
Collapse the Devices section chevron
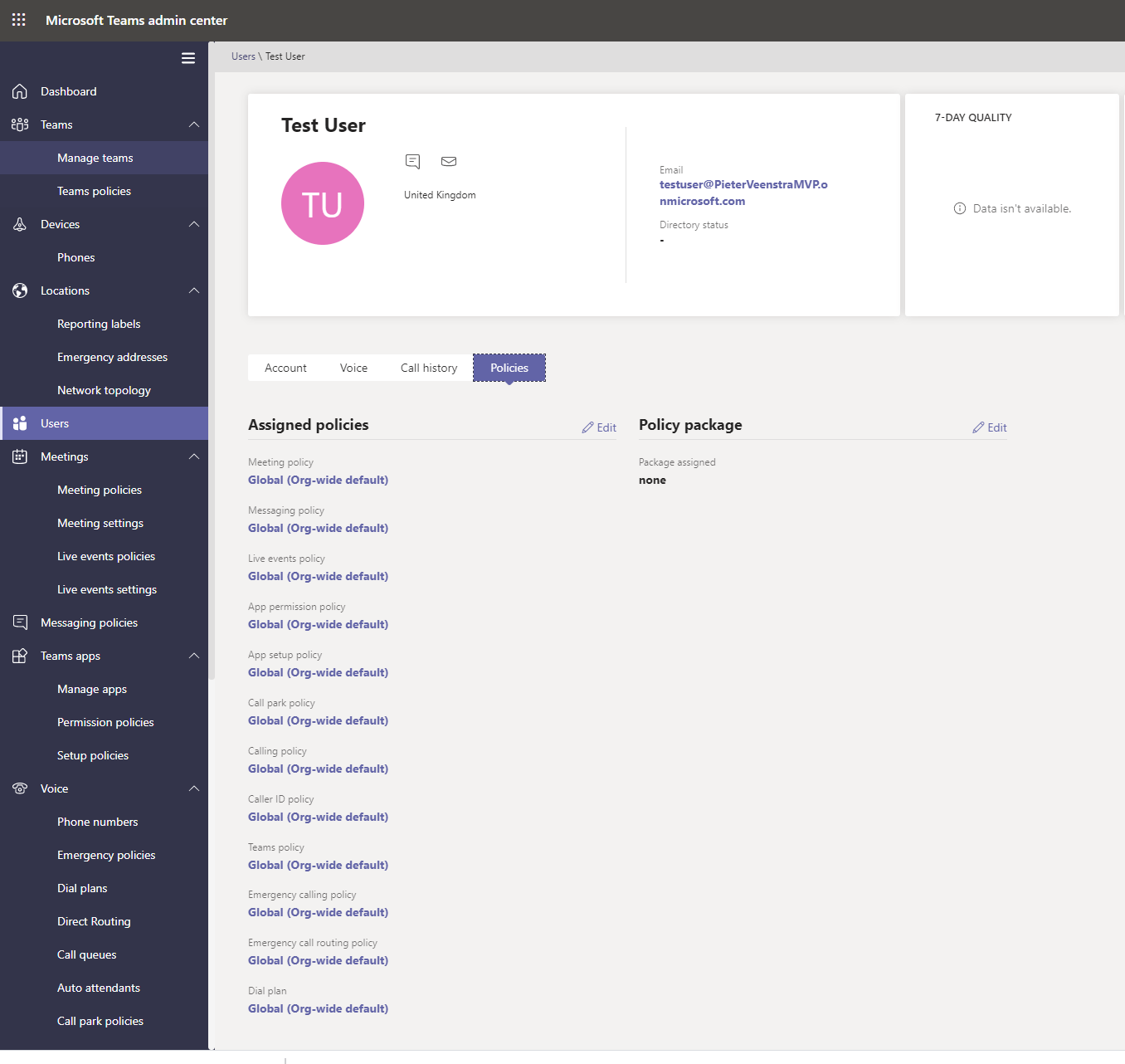194,224
